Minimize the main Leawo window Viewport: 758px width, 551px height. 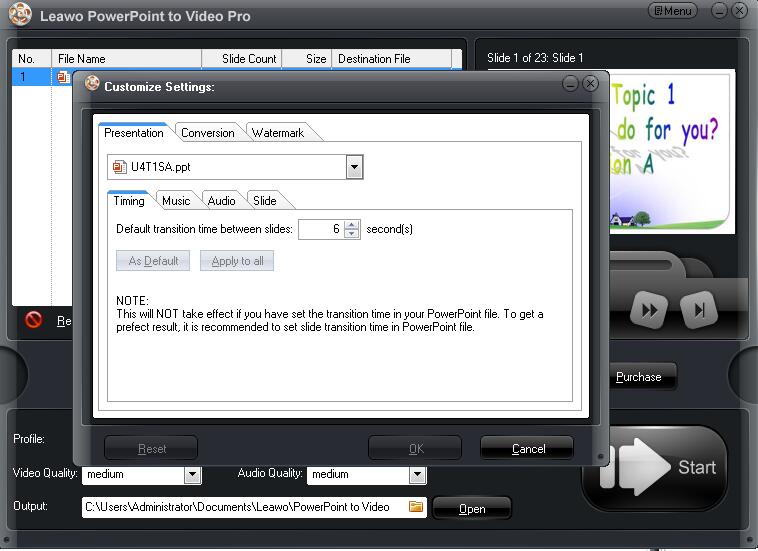(x=719, y=11)
